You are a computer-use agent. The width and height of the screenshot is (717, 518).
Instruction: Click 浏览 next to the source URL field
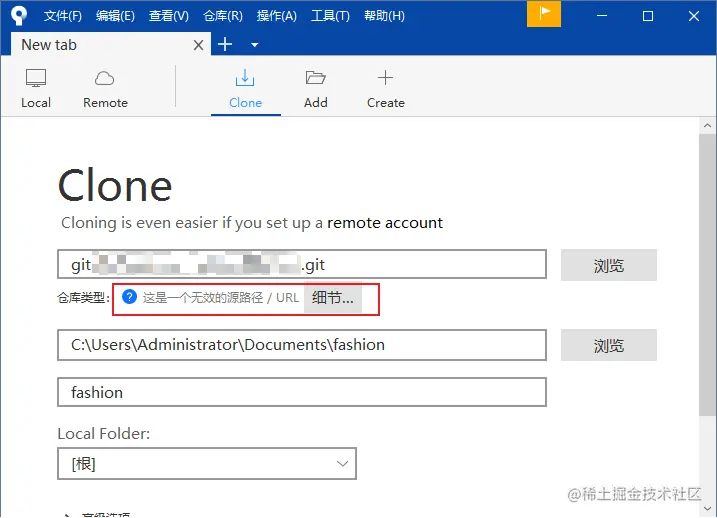tap(609, 265)
